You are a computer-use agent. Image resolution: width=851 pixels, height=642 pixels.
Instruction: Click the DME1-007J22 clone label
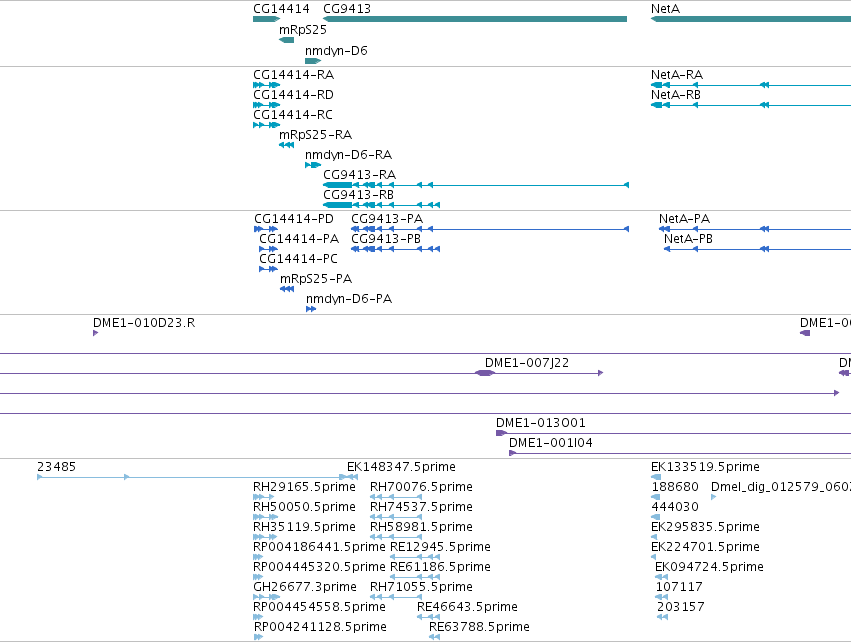(527, 363)
